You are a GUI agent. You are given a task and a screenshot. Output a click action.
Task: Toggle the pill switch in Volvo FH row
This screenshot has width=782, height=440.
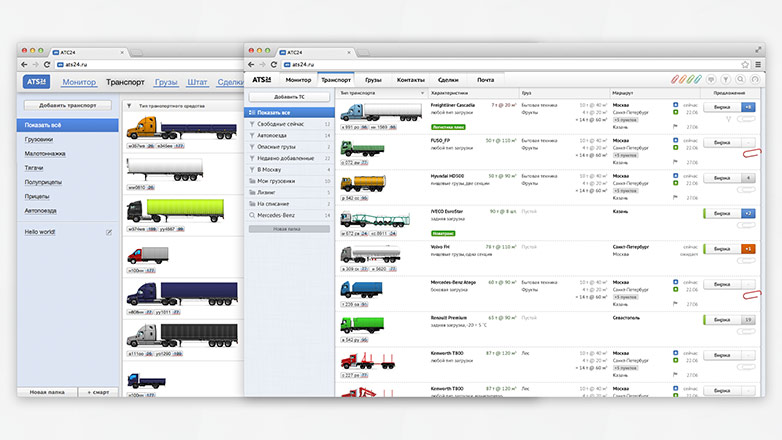(746, 261)
